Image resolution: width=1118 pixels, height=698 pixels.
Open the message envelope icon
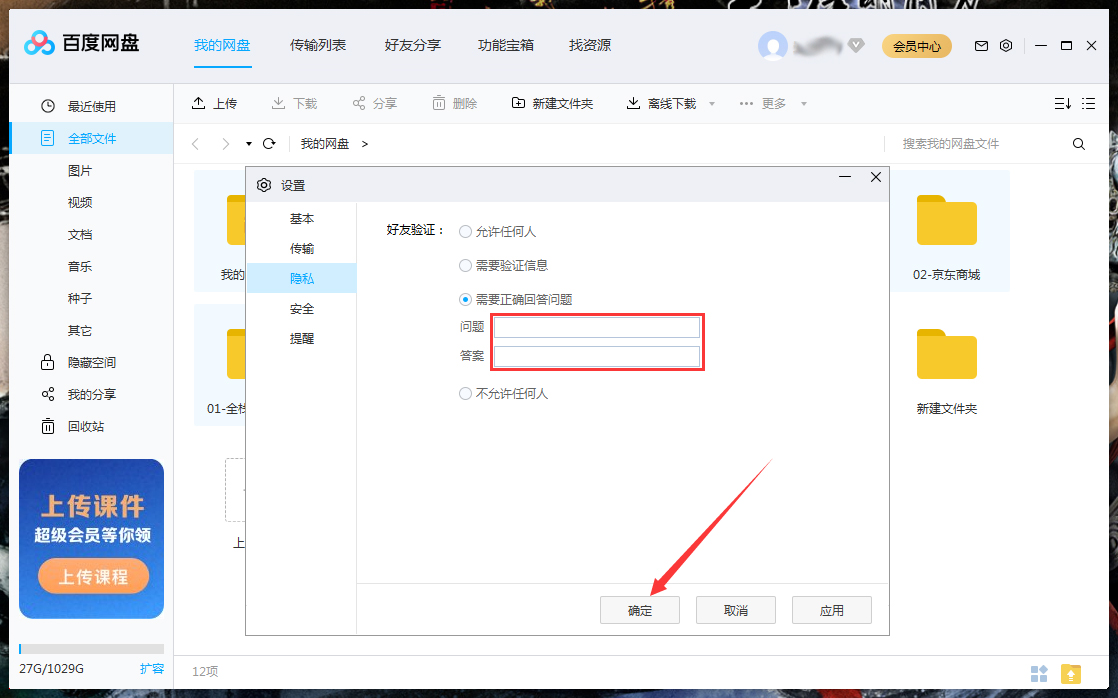point(981,45)
